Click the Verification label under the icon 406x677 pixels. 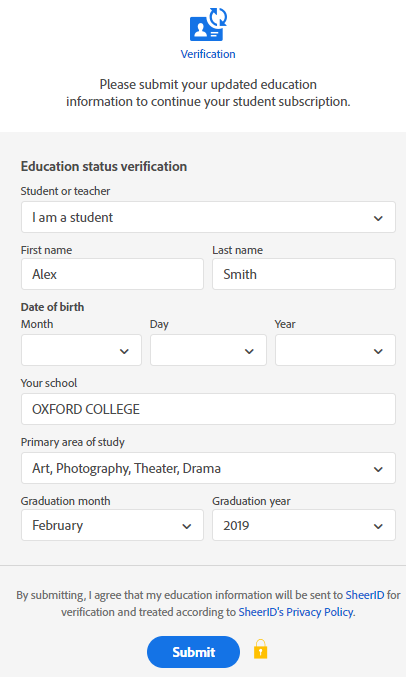(x=208, y=54)
